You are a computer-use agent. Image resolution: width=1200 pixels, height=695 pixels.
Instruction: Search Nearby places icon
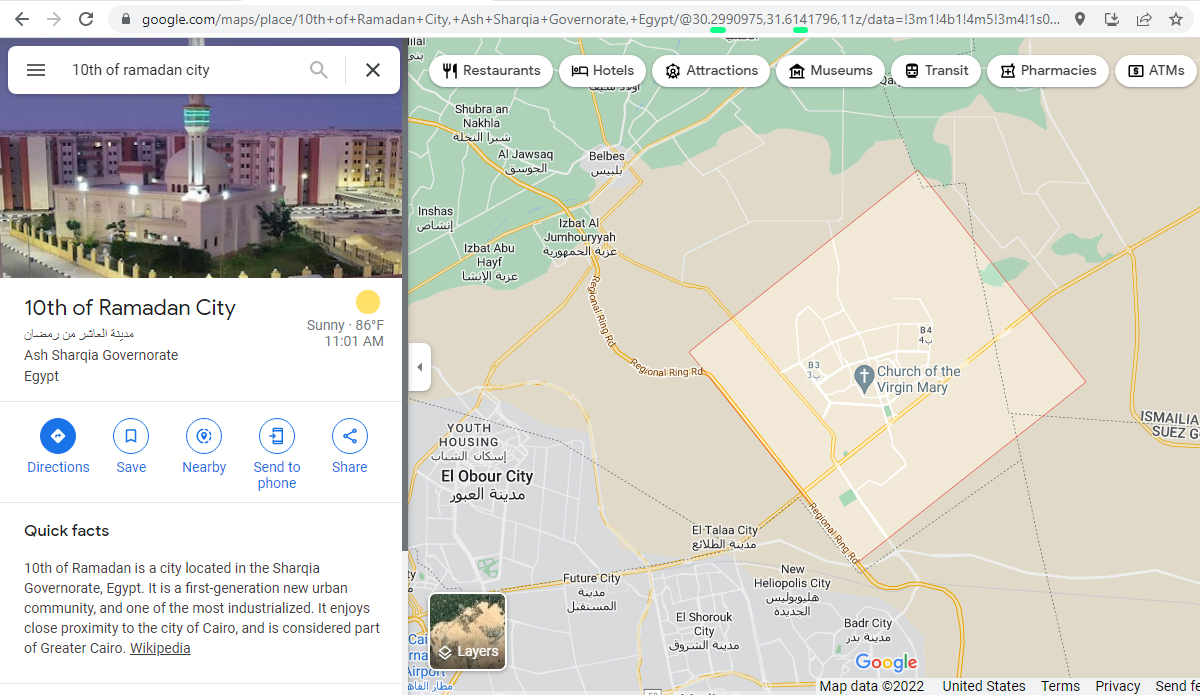204,436
